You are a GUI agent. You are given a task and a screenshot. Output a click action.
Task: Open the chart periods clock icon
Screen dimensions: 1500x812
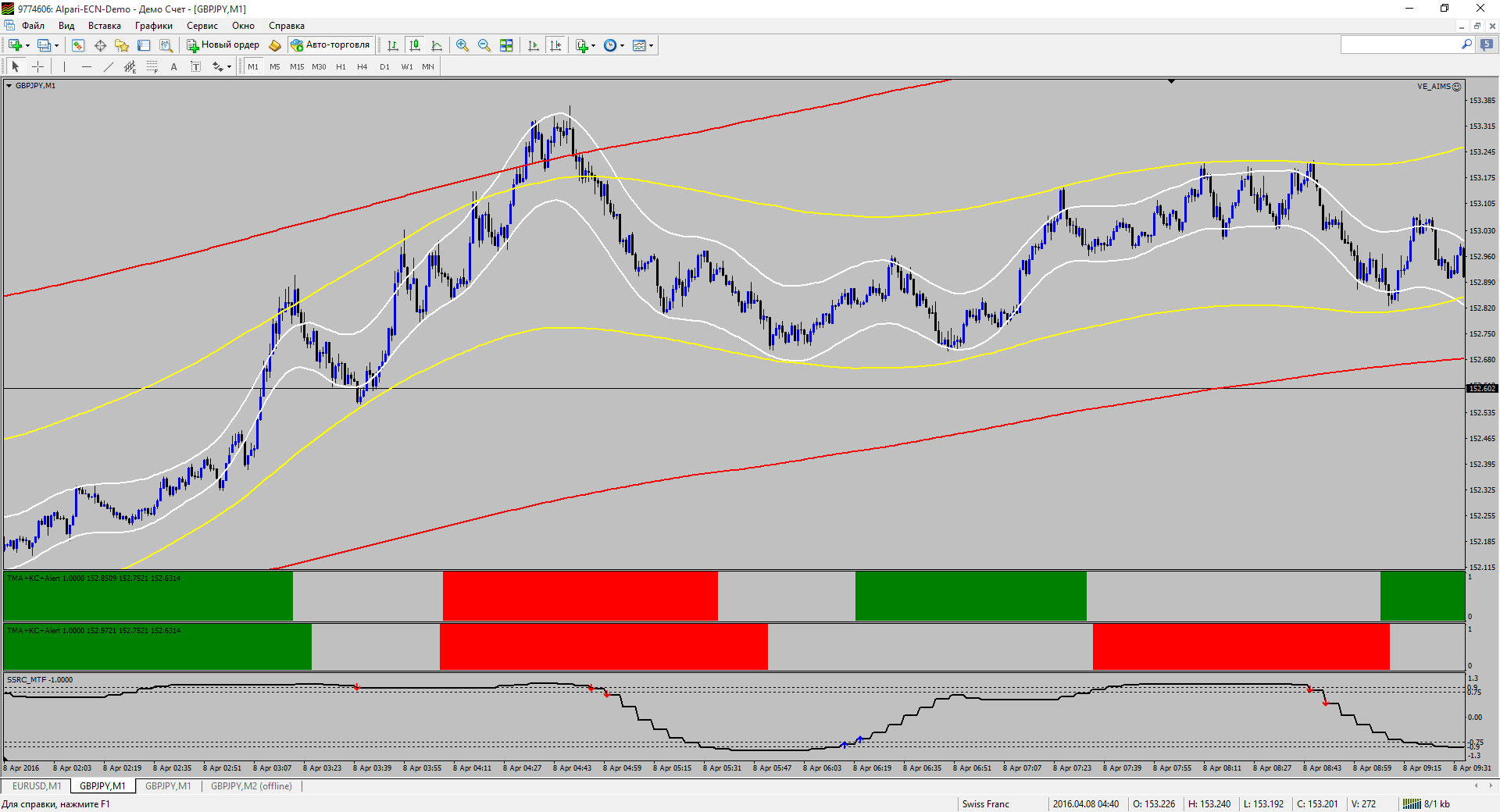pyautogui.click(x=610, y=45)
